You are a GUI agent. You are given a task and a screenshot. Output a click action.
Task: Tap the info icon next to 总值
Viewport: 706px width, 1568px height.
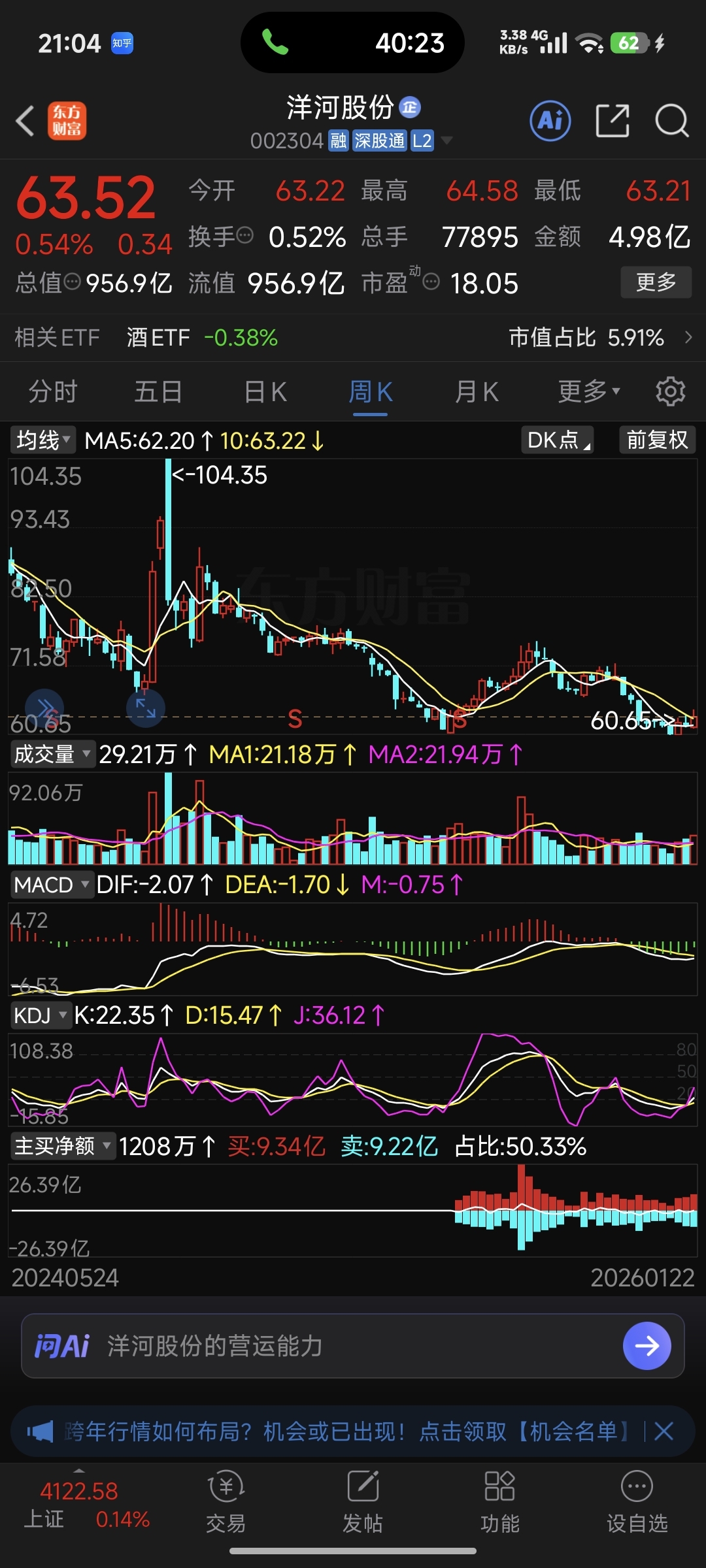(x=72, y=282)
